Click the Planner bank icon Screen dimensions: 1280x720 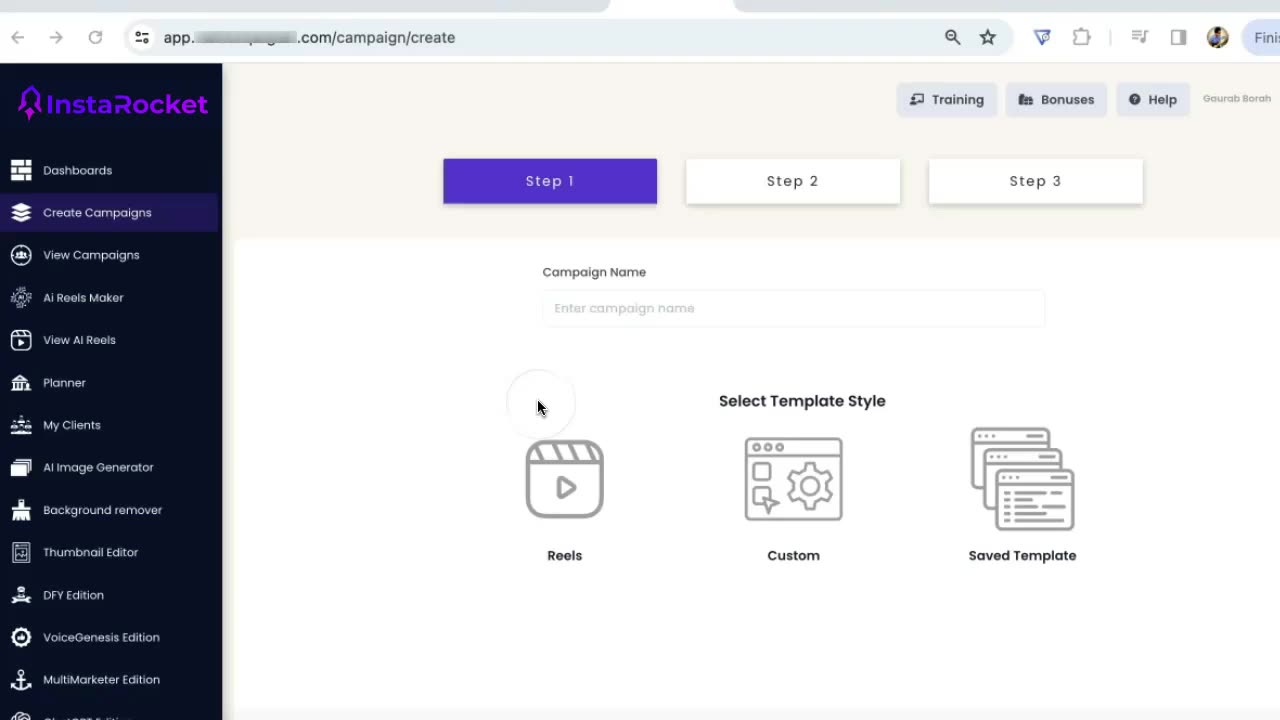click(x=21, y=383)
